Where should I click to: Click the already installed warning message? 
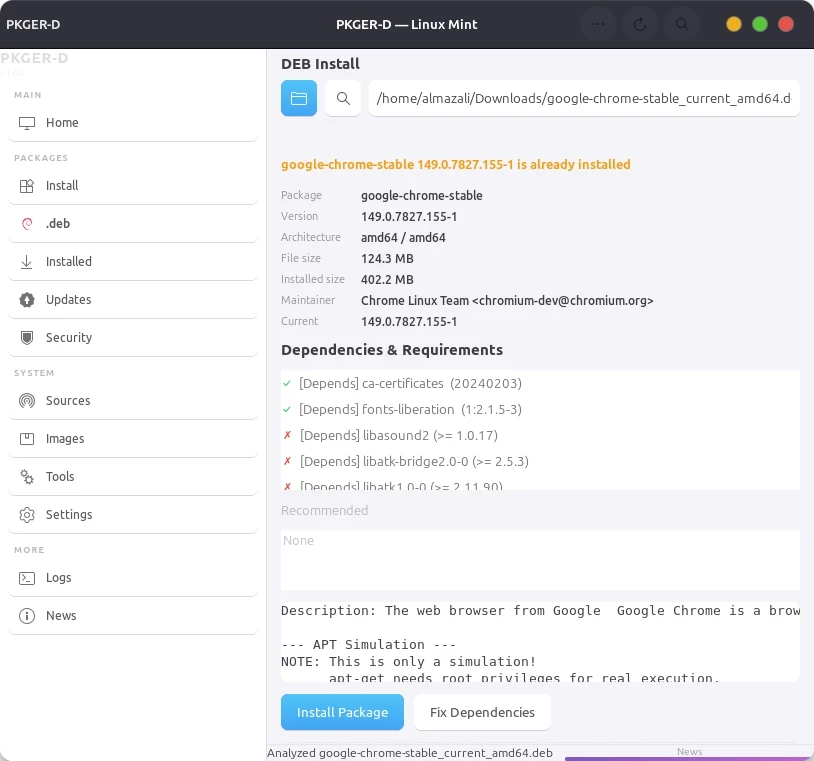point(456,165)
